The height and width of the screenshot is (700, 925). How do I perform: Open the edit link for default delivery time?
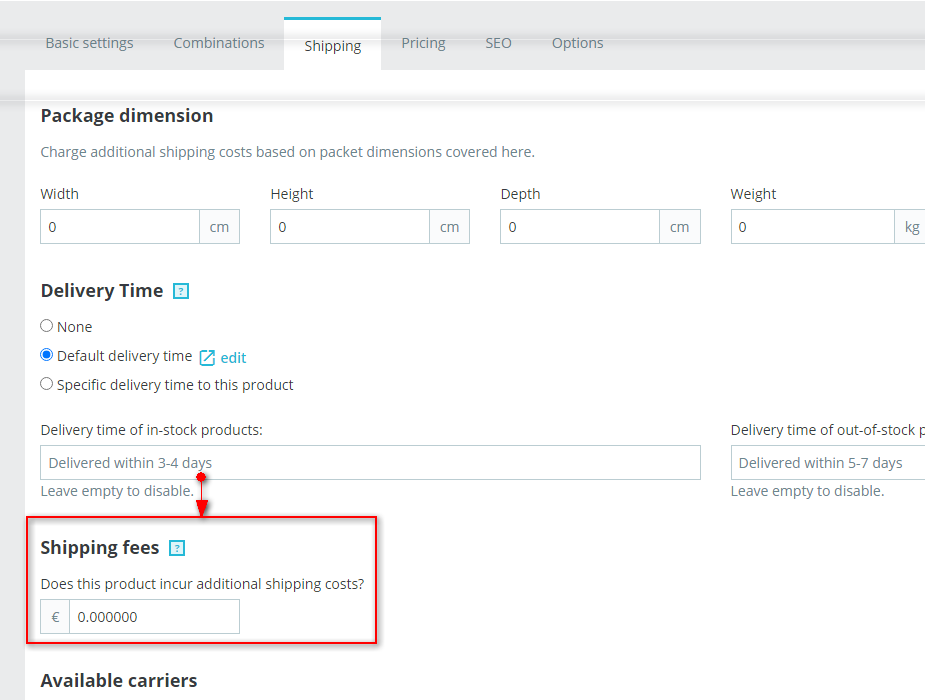[x=233, y=358]
